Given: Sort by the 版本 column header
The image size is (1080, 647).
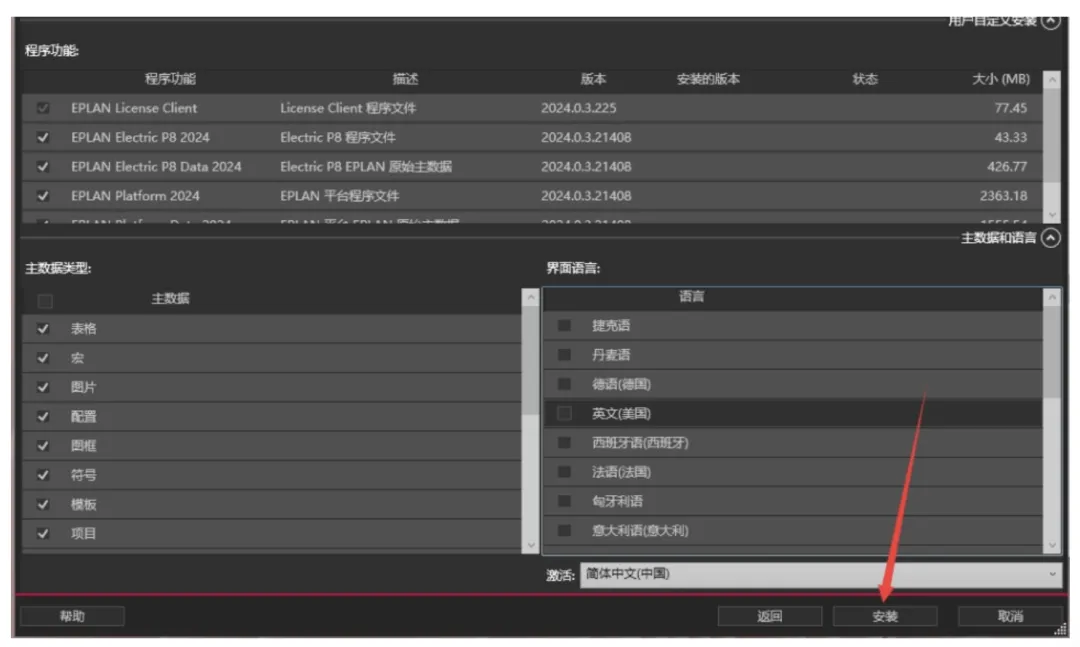Looking at the screenshot, I should point(593,79).
